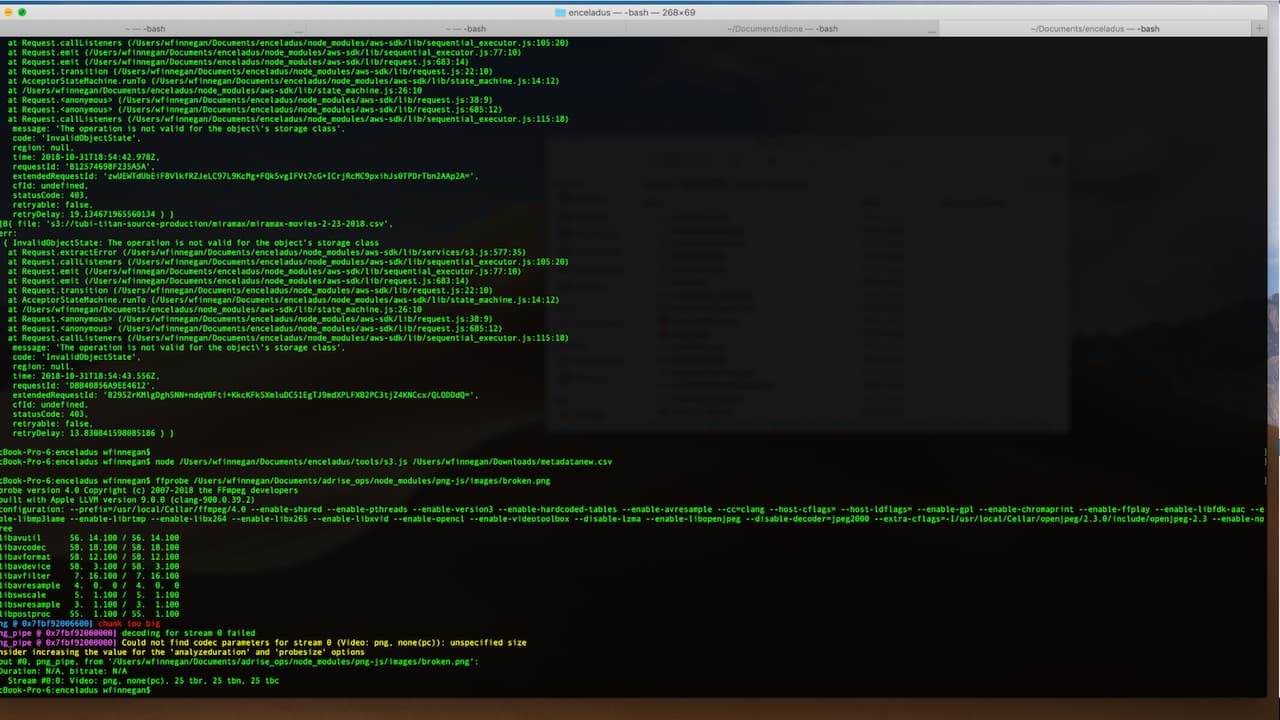Click the enceladus folder icon in title bar
The height and width of the screenshot is (720, 1280).
point(560,12)
